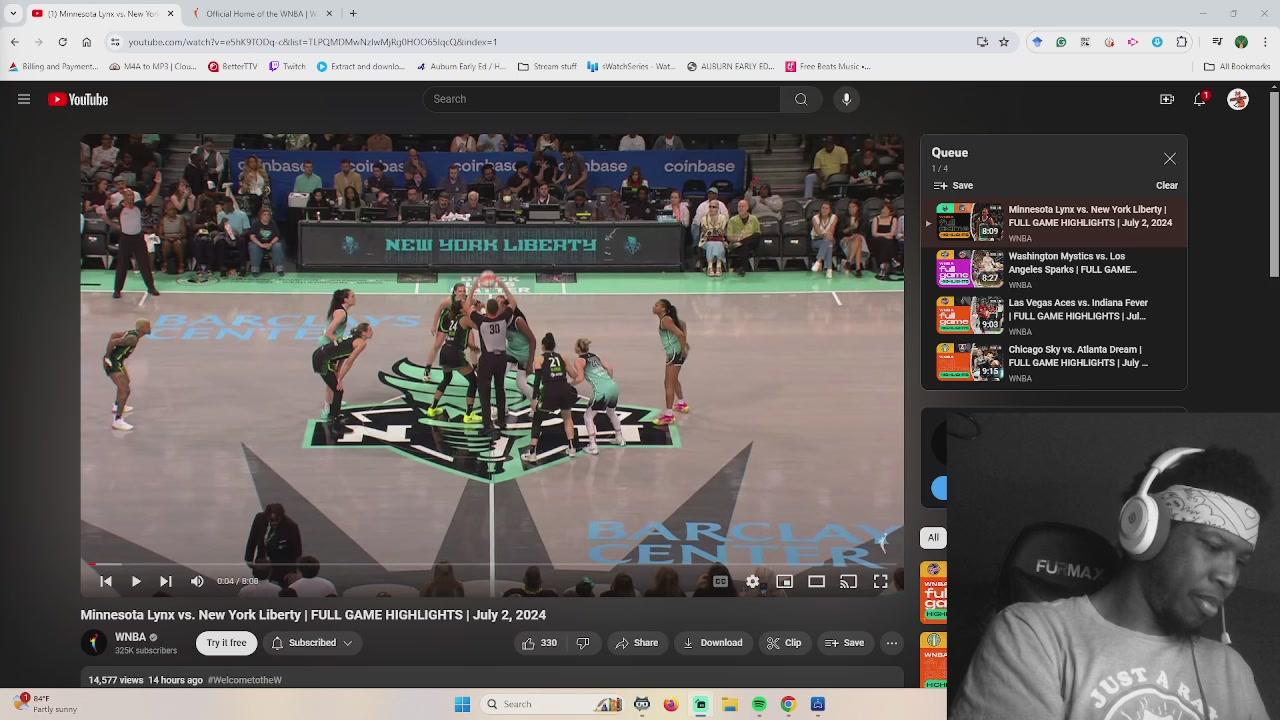
Task: Cast video to a device
Action: pos(848,581)
